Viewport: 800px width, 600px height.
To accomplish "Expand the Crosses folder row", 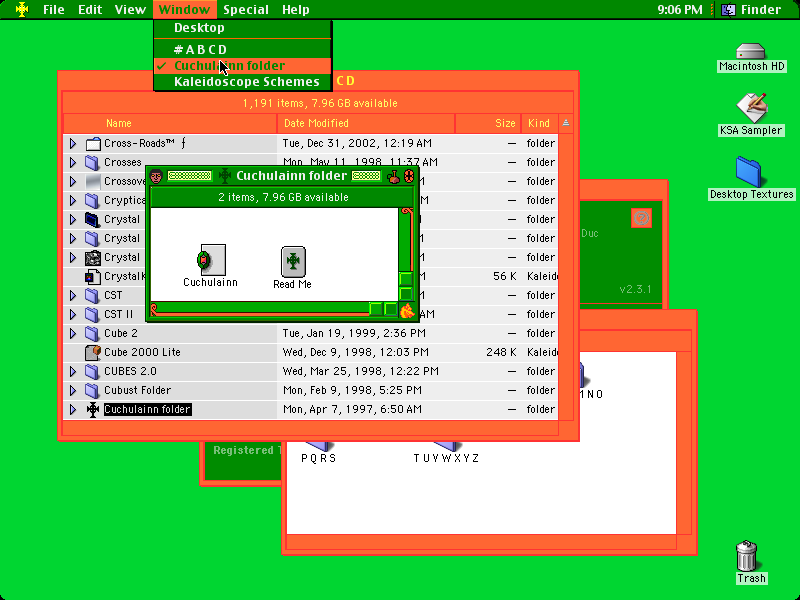I will [73, 163].
